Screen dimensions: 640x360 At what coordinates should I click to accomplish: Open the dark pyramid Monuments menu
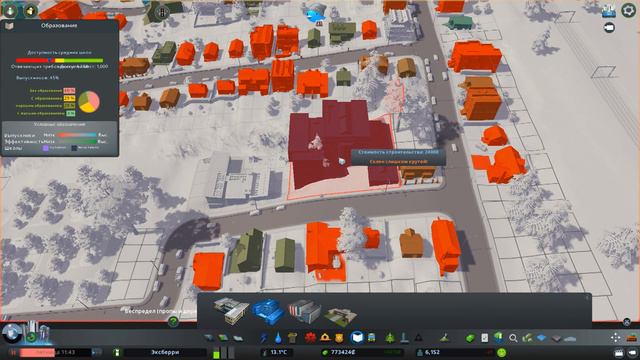[419, 338]
